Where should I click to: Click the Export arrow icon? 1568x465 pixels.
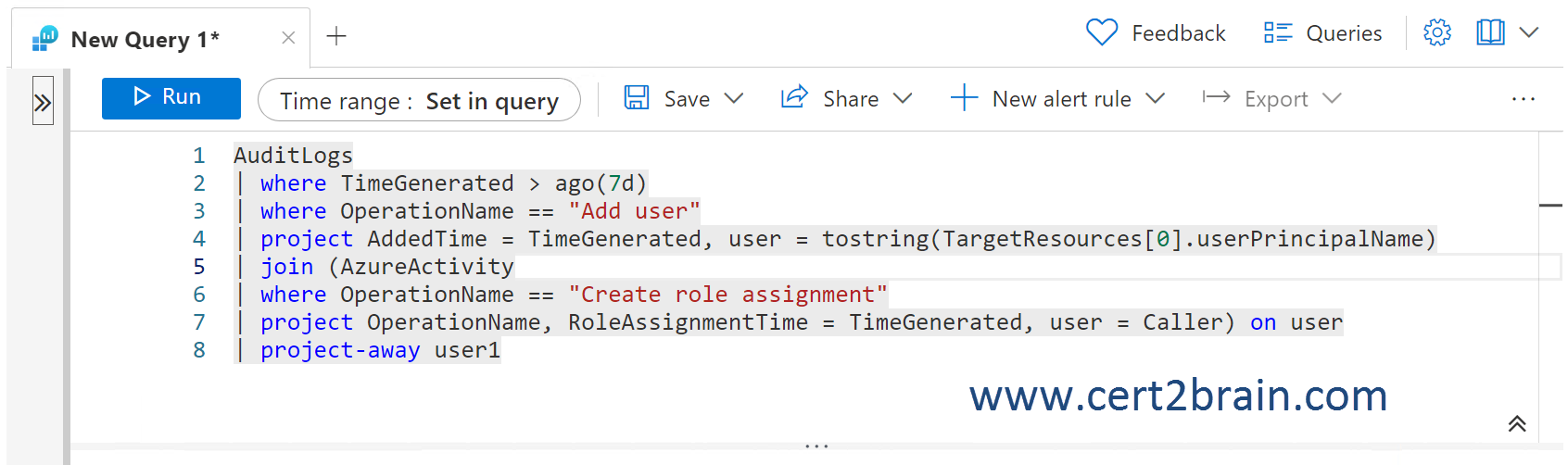[x=1216, y=98]
